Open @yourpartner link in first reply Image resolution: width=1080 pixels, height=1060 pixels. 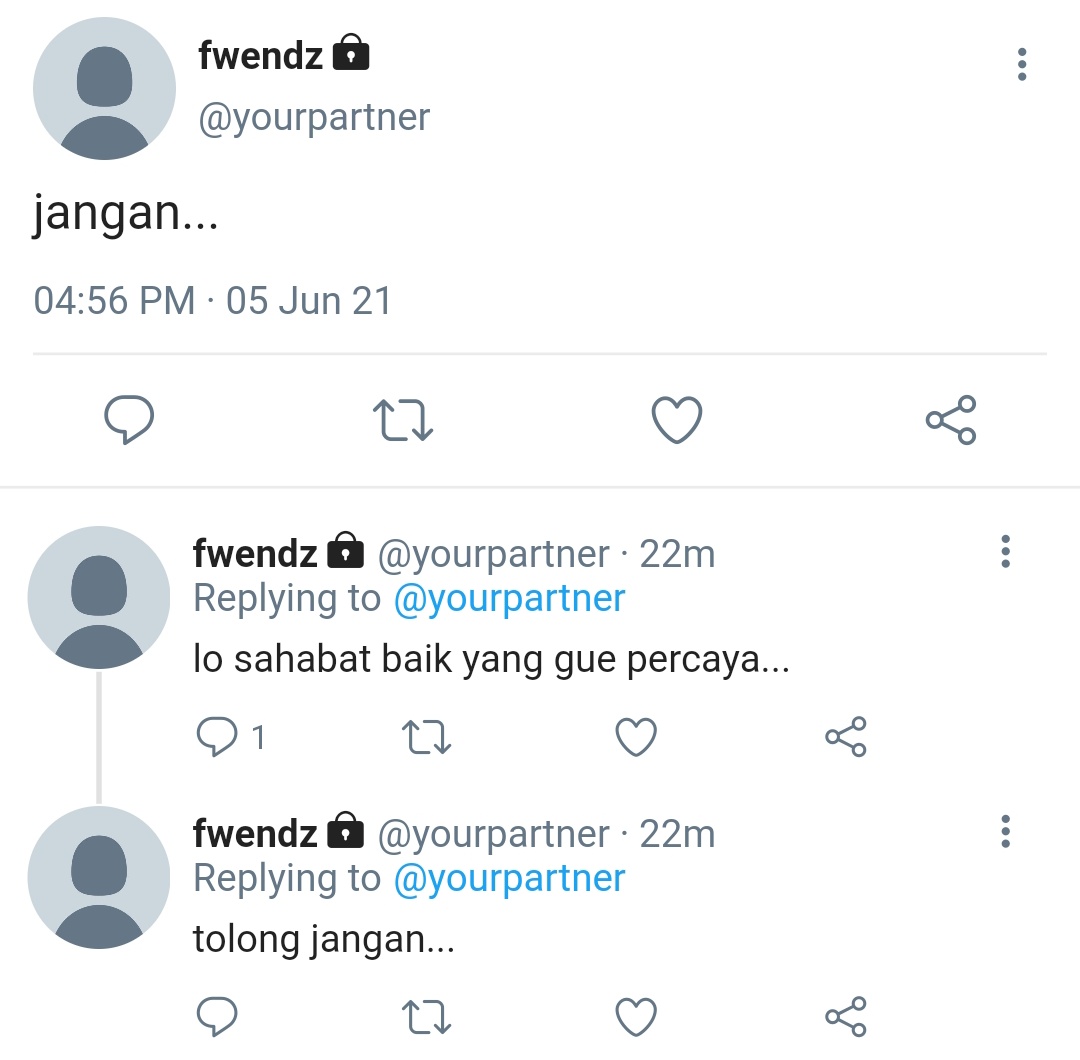coord(509,598)
